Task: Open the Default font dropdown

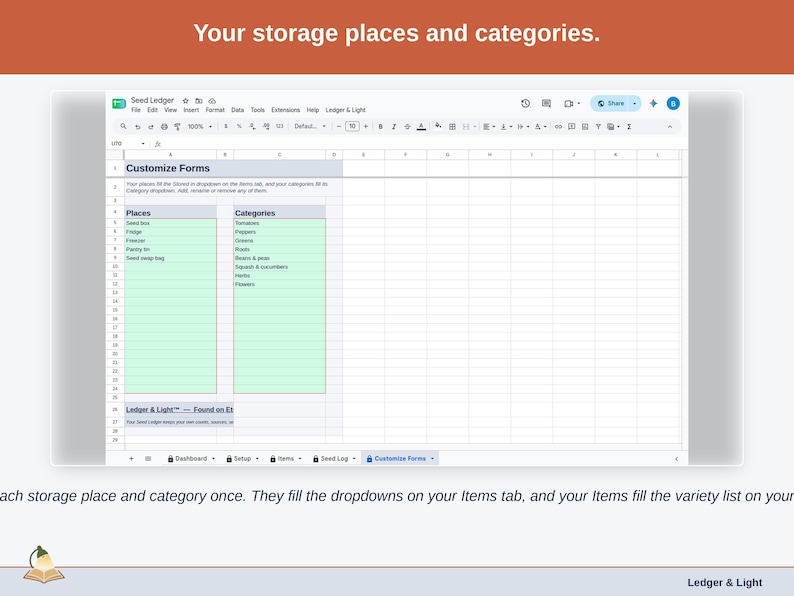Action: coord(310,126)
